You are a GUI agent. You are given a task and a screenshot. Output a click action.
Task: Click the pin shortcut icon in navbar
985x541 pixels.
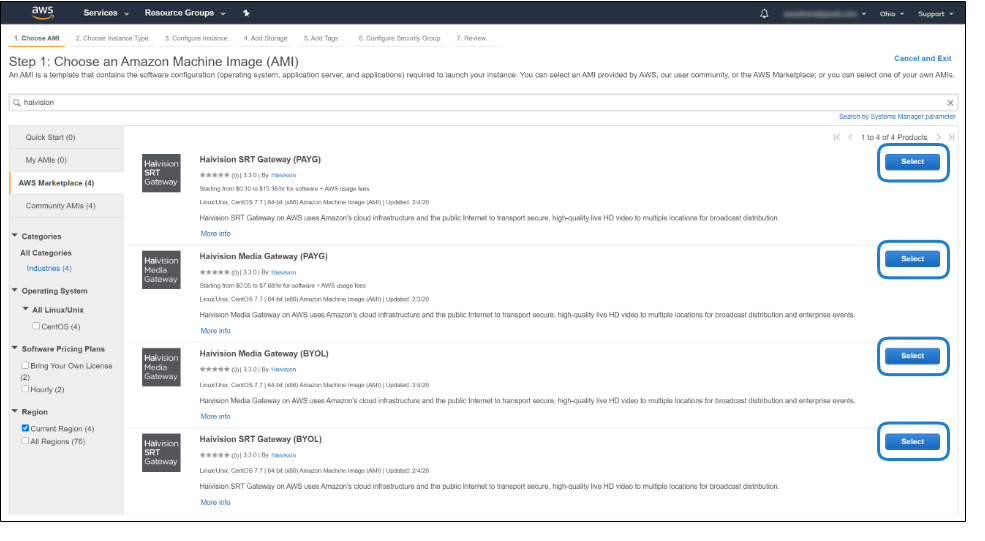(247, 14)
